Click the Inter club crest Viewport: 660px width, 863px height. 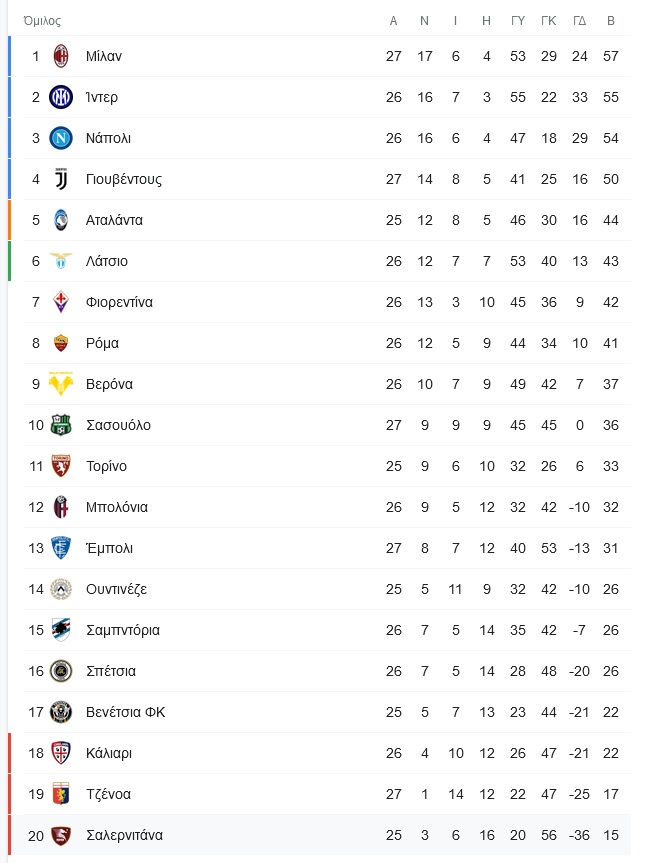61,97
